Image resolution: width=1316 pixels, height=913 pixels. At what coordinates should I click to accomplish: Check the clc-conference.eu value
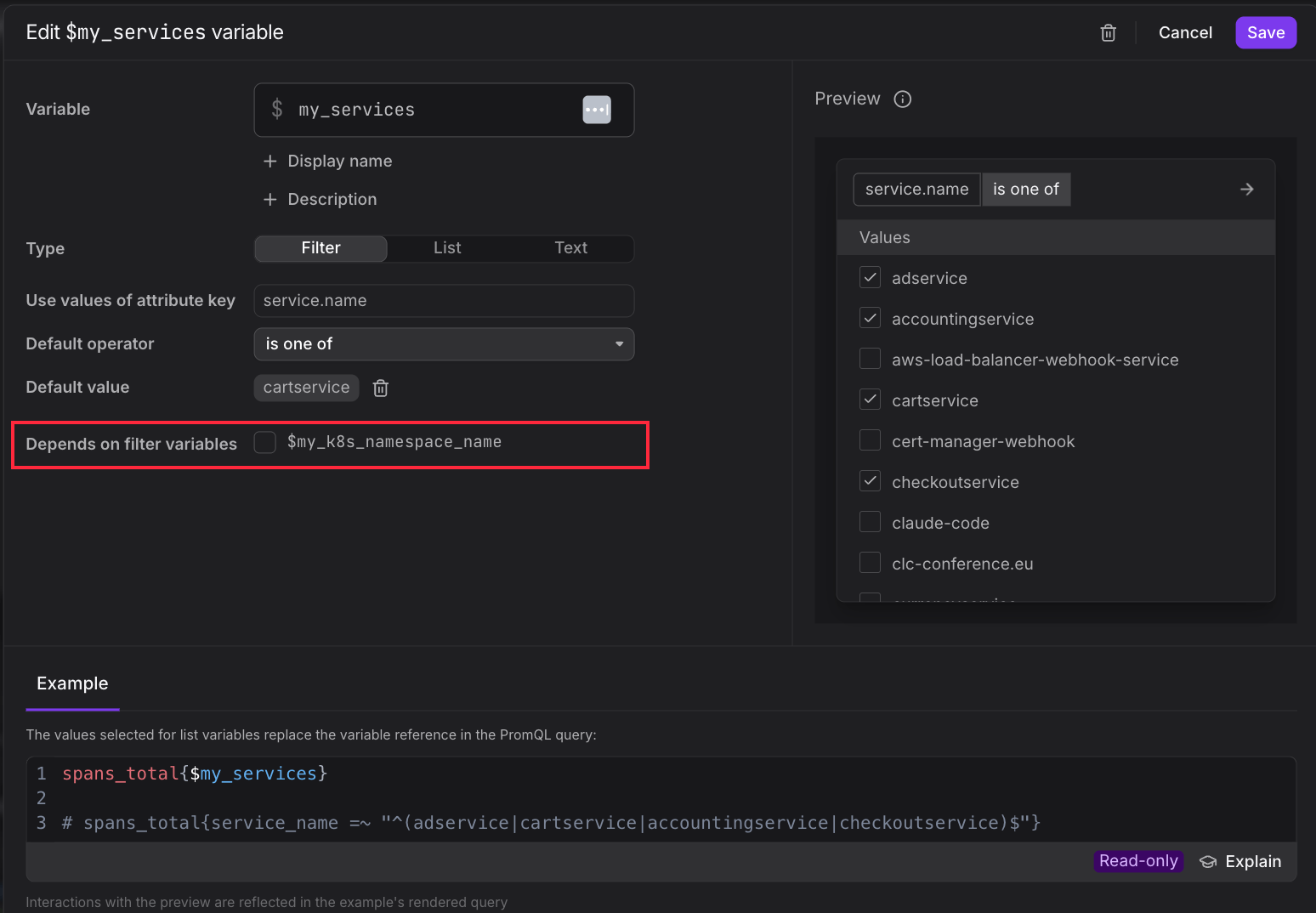[x=870, y=564]
